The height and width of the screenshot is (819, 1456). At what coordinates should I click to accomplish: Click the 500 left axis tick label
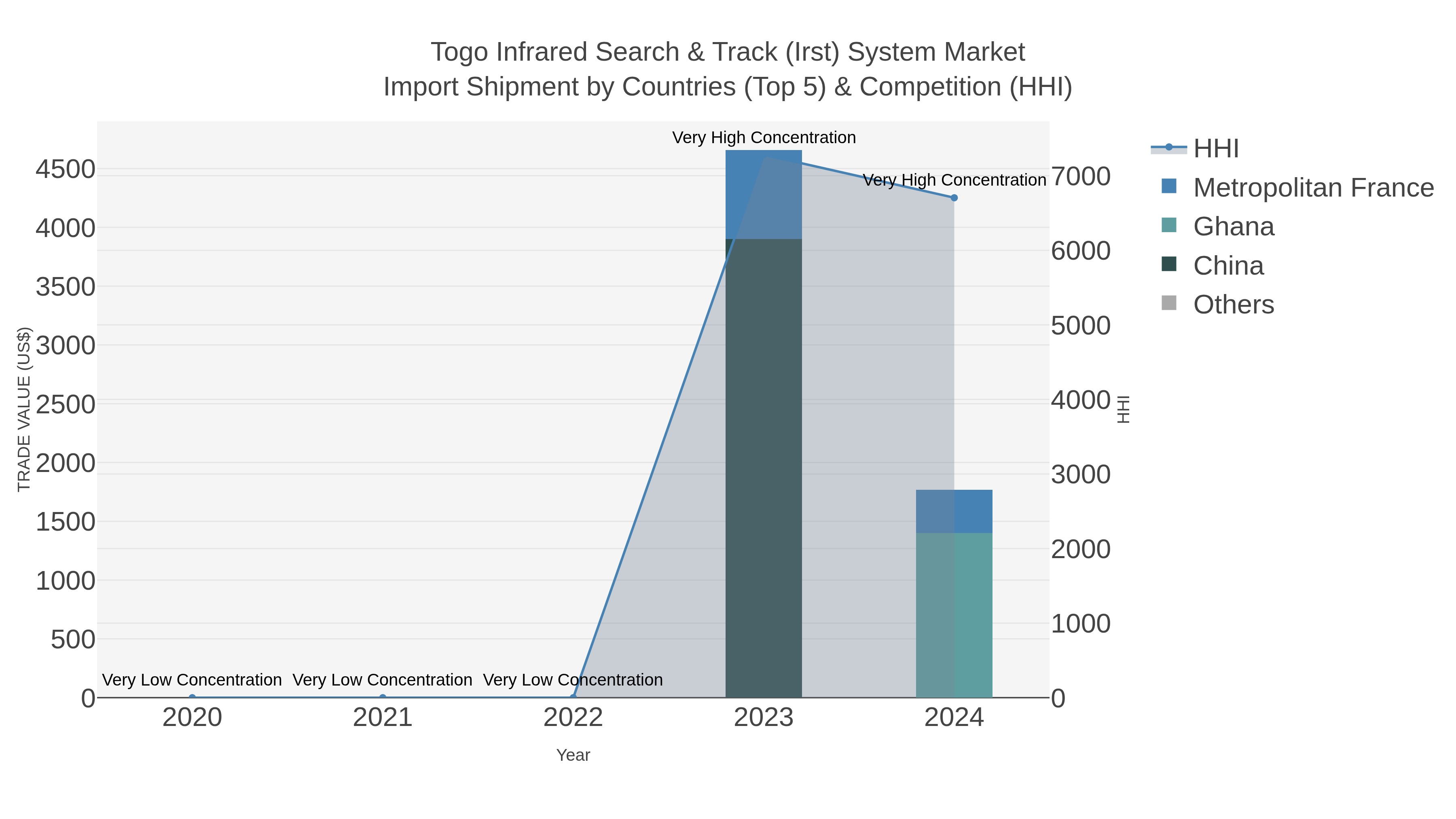point(73,640)
